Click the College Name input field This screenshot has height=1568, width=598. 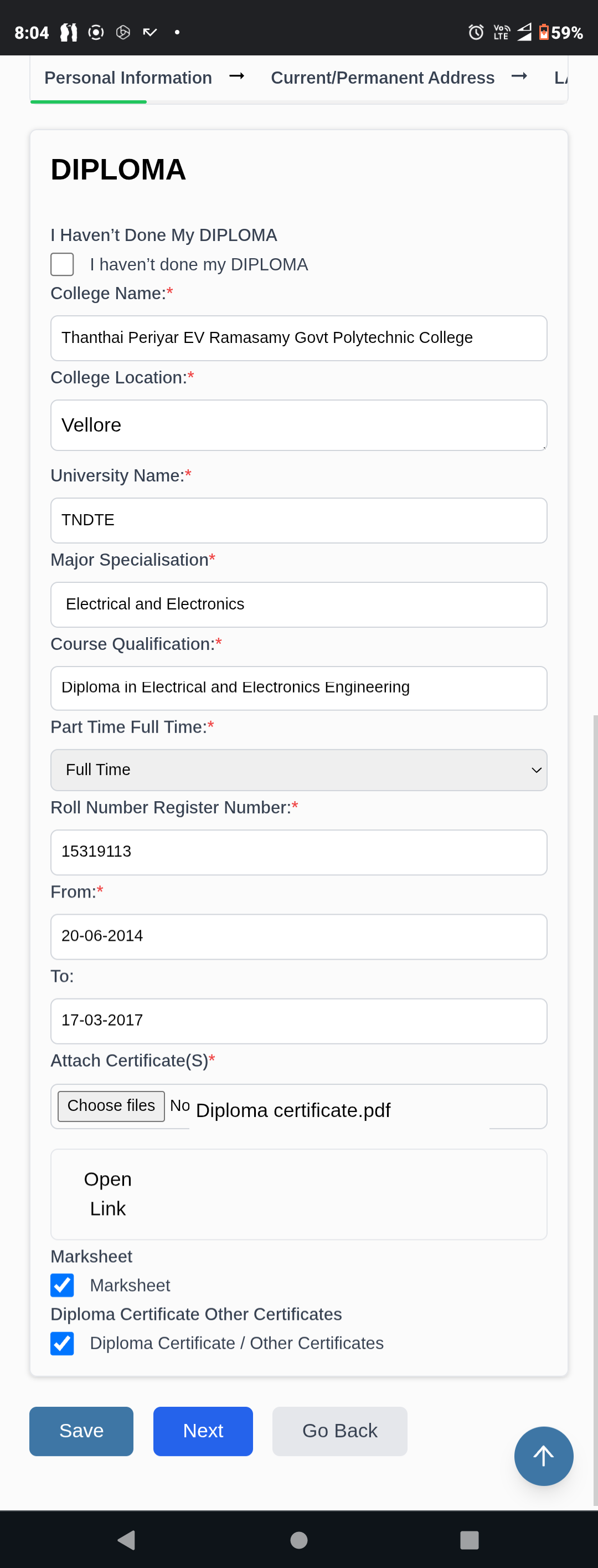[298, 338]
